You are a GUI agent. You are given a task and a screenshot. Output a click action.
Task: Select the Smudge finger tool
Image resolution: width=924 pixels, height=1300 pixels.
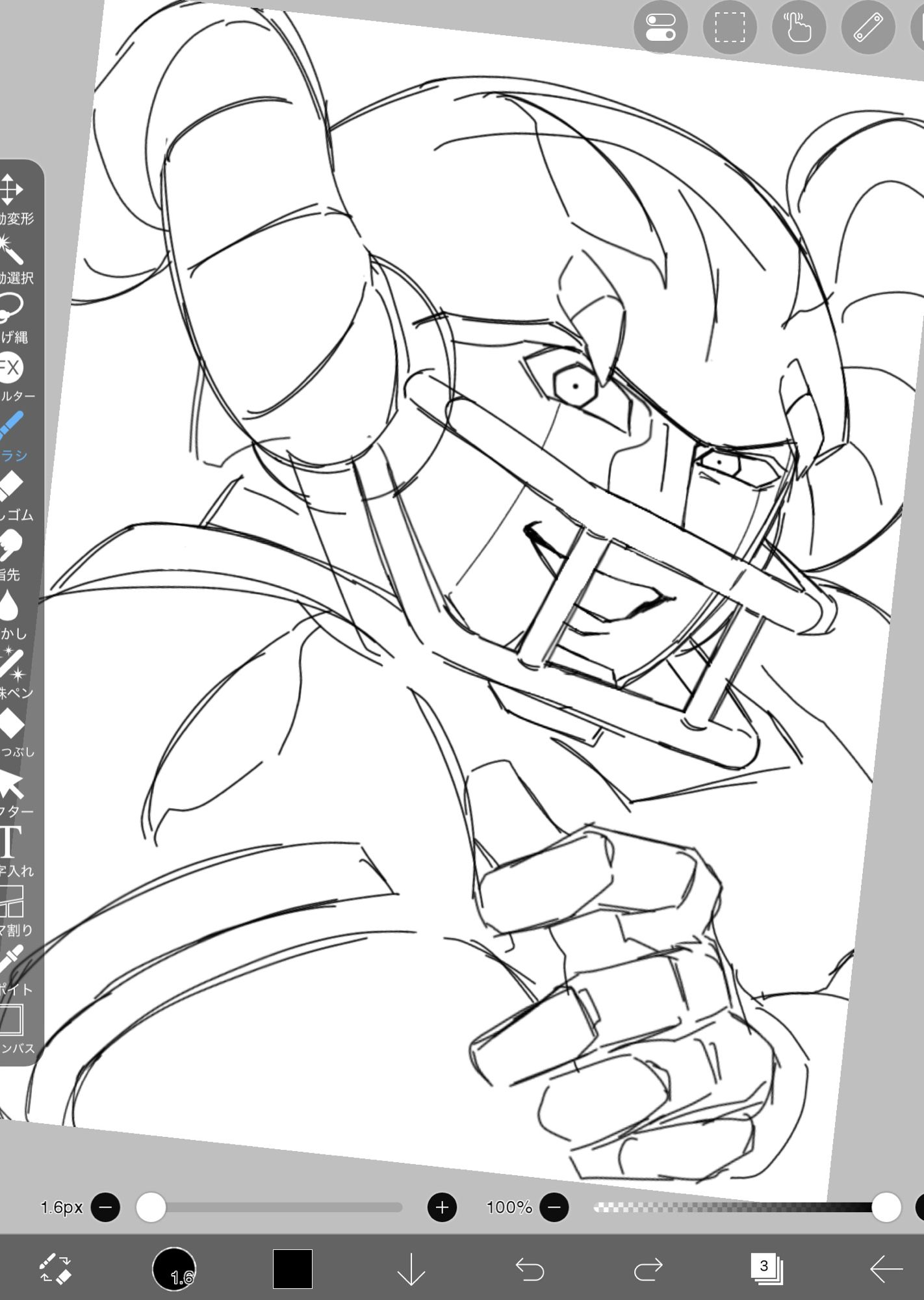pyautogui.click(x=12, y=545)
